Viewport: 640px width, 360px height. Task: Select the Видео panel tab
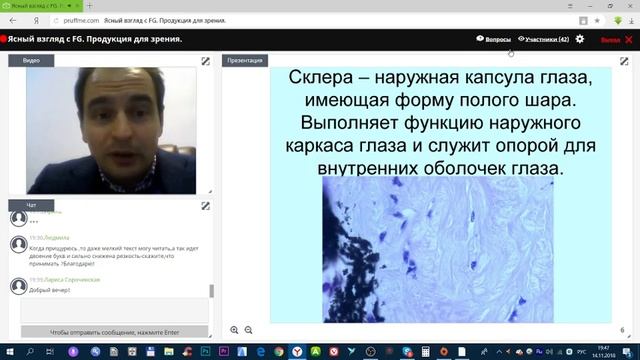tap(31, 60)
